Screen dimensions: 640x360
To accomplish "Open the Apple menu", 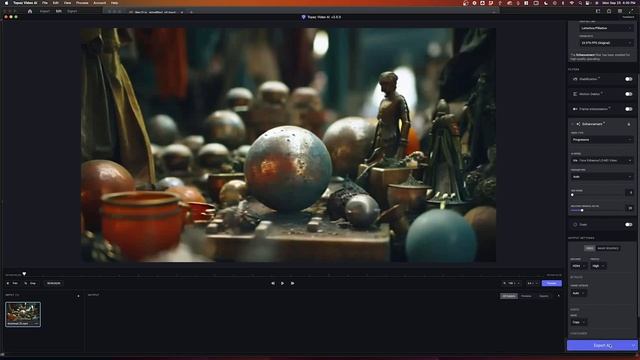I will click(6, 3).
